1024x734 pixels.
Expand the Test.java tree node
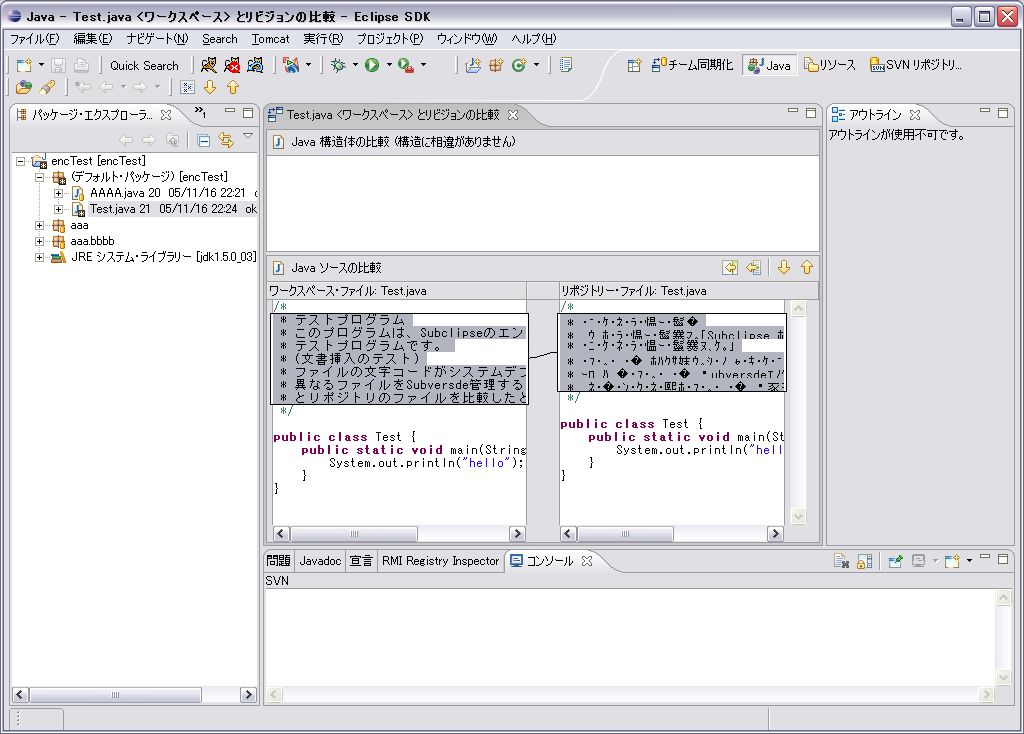59,209
